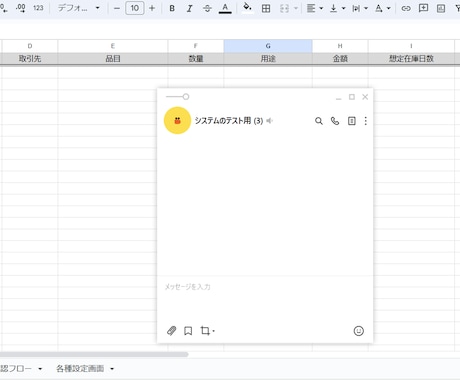Insert a comment from the toolbar

[423, 8]
